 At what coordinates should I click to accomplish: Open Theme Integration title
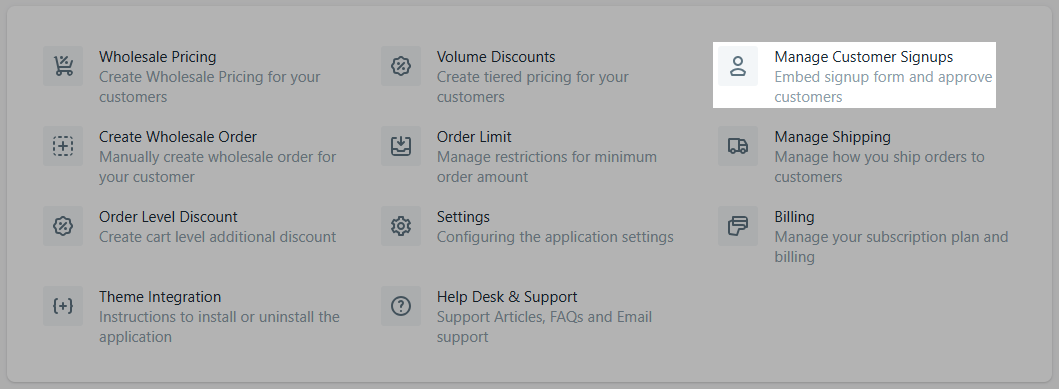pyautogui.click(x=160, y=297)
